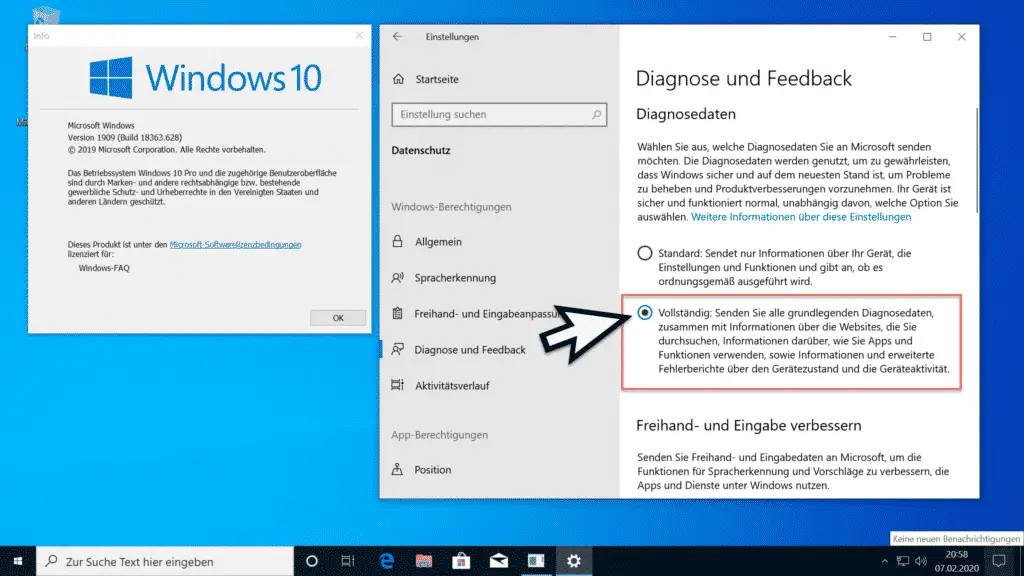Open the Windows Start menu

pyautogui.click(x=18, y=561)
